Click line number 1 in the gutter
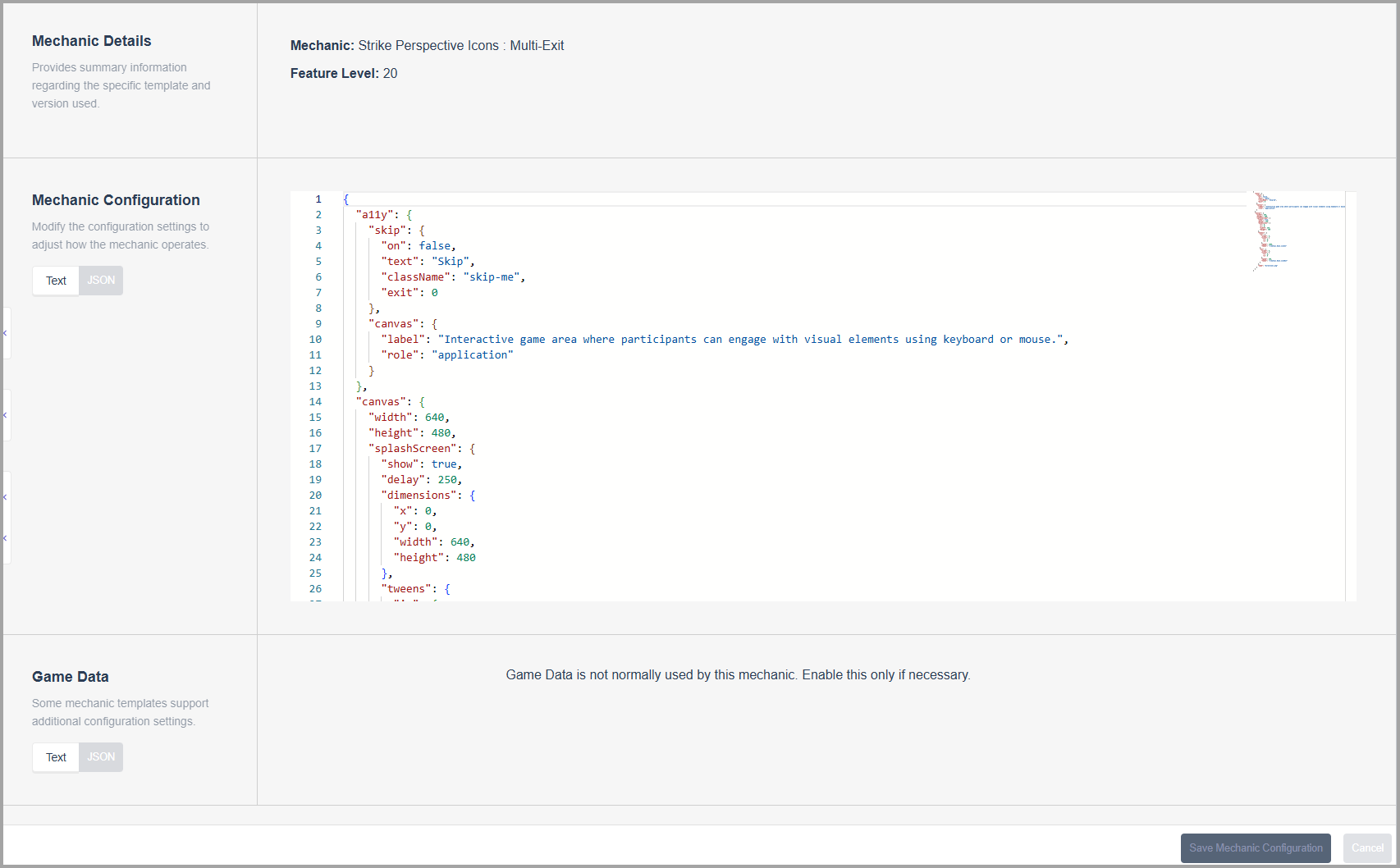Image resolution: width=1400 pixels, height=868 pixels. point(318,199)
